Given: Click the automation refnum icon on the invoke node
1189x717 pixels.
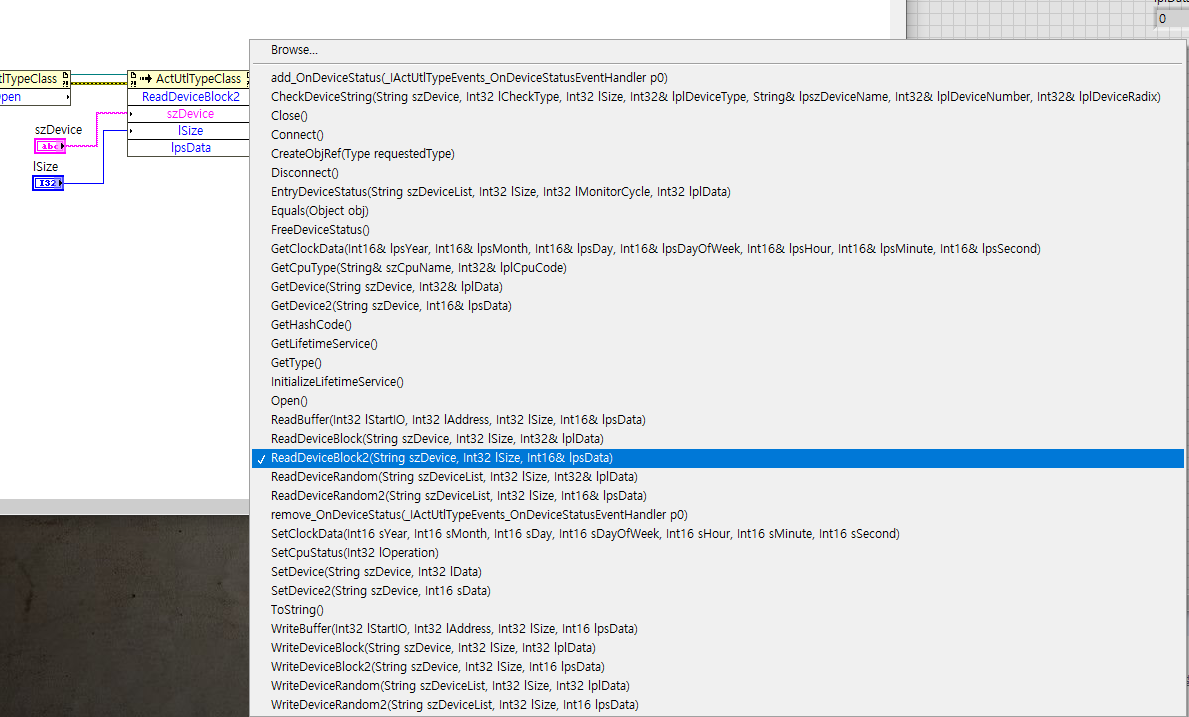Looking at the screenshot, I should click(x=132, y=74).
